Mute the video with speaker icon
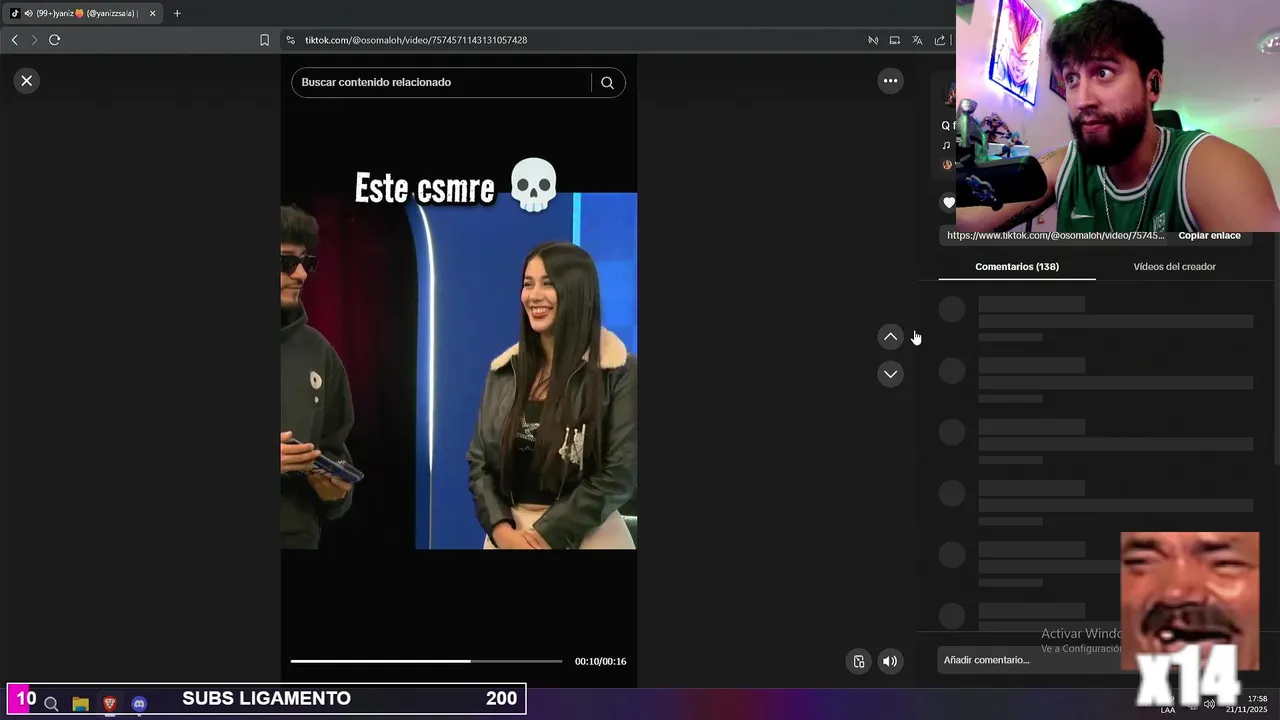The height and width of the screenshot is (720, 1280). click(890, 661)
